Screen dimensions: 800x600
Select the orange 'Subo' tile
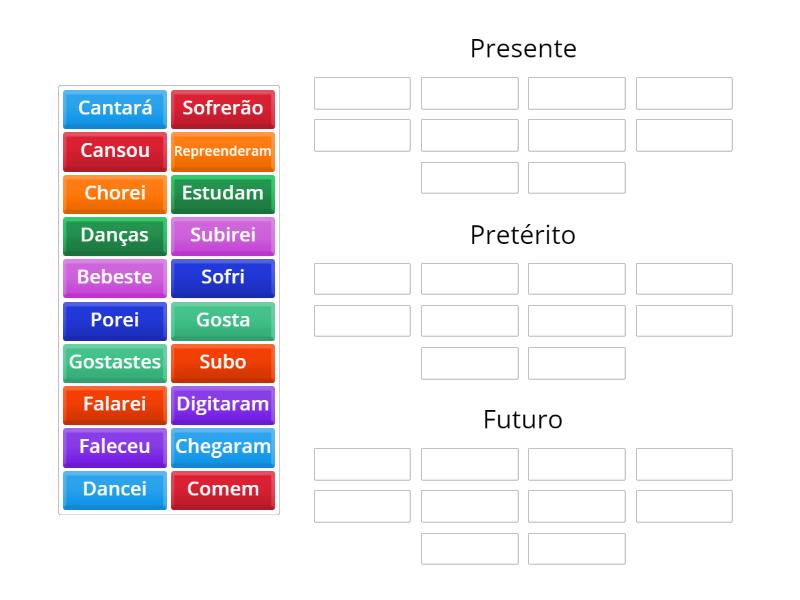click(222, 362)
